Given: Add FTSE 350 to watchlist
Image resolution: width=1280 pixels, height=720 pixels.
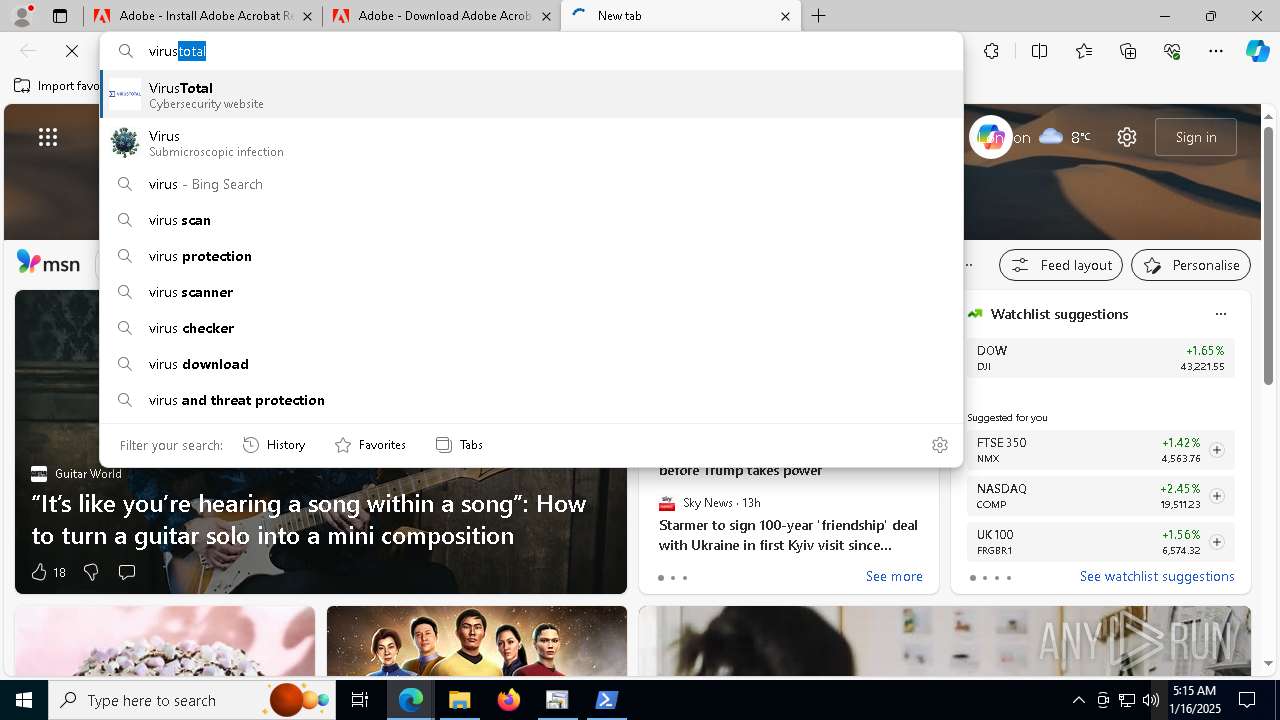Looking at the screenshot, I should [x=1217, y=450].
